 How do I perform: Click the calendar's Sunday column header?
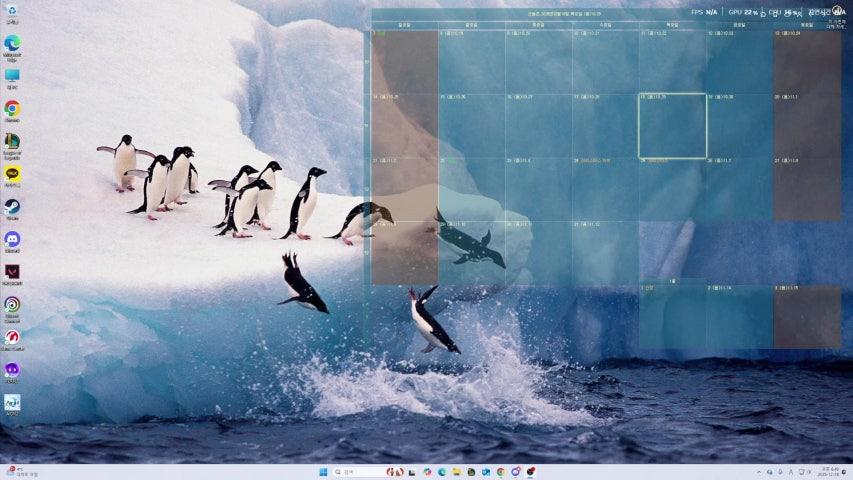(404, 24)
